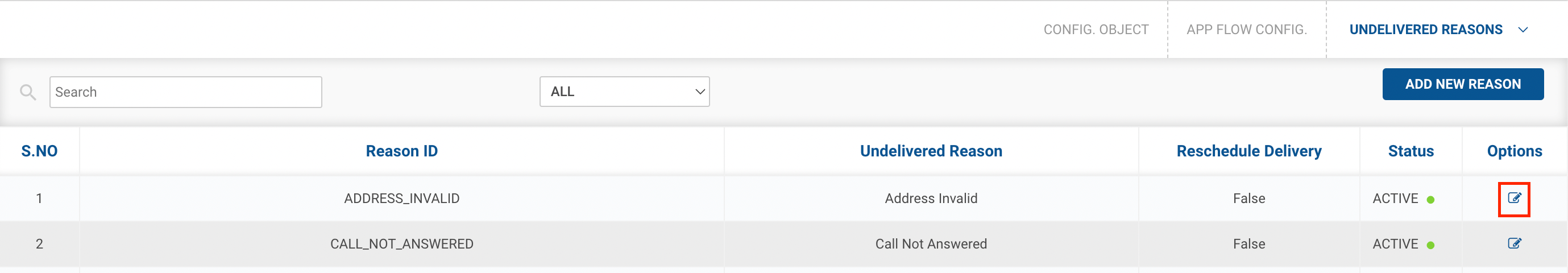Click the Undelivered Reason column header
This screenshot has height=273, width=1568.
click(931, 151)
